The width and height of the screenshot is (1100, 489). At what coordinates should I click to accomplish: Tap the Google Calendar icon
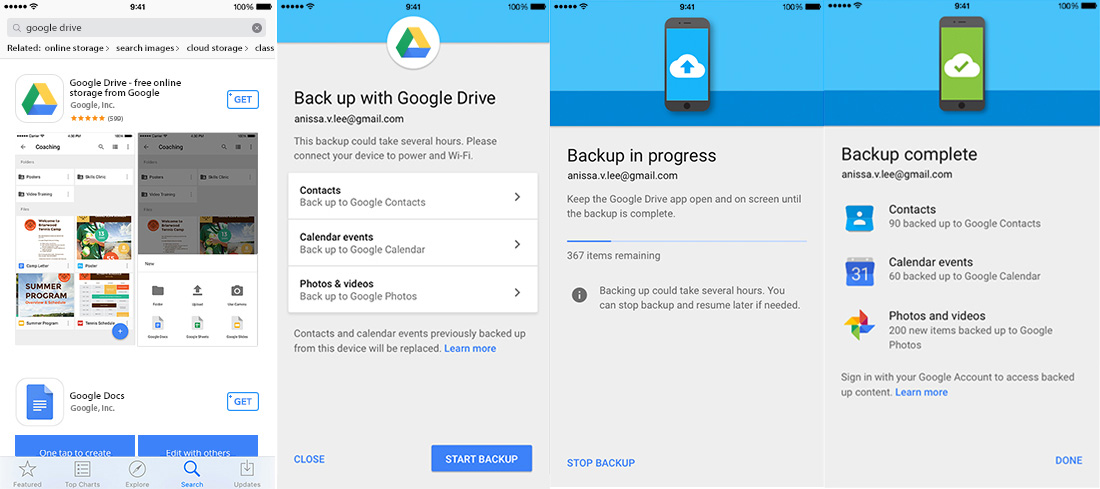(859, 270)
